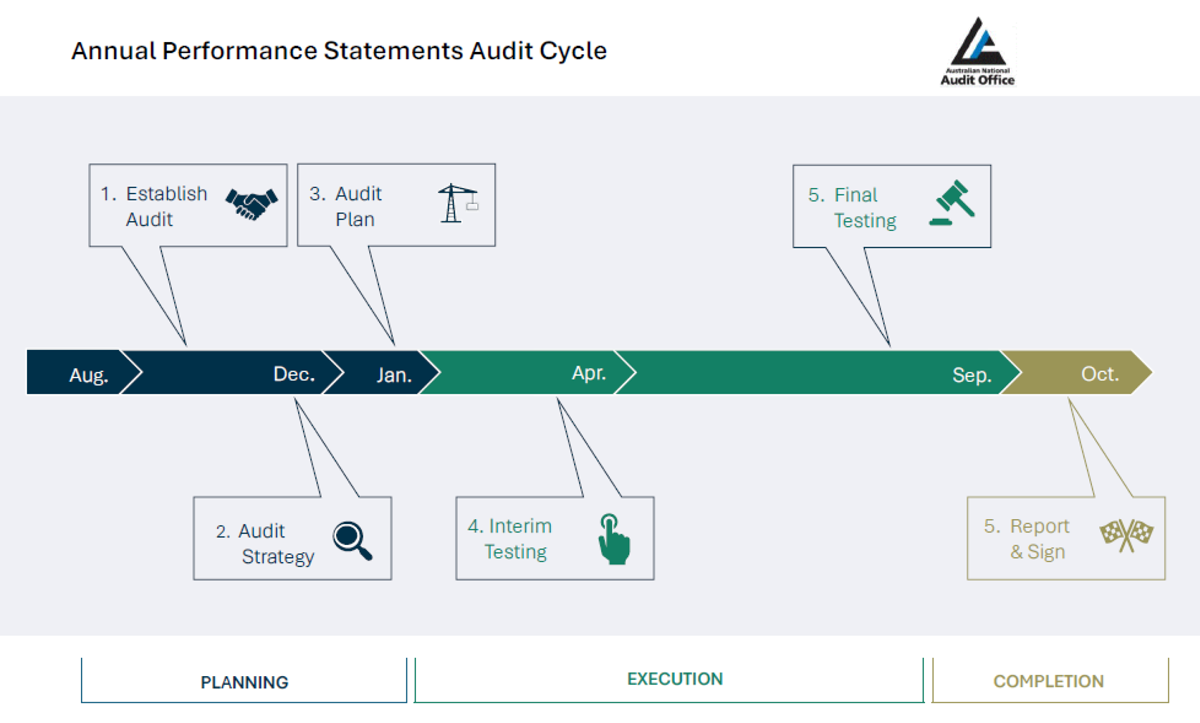Screen dimensions: 1200x723
Task: Select the Apr. timeline label
Action: click(589, 373)
